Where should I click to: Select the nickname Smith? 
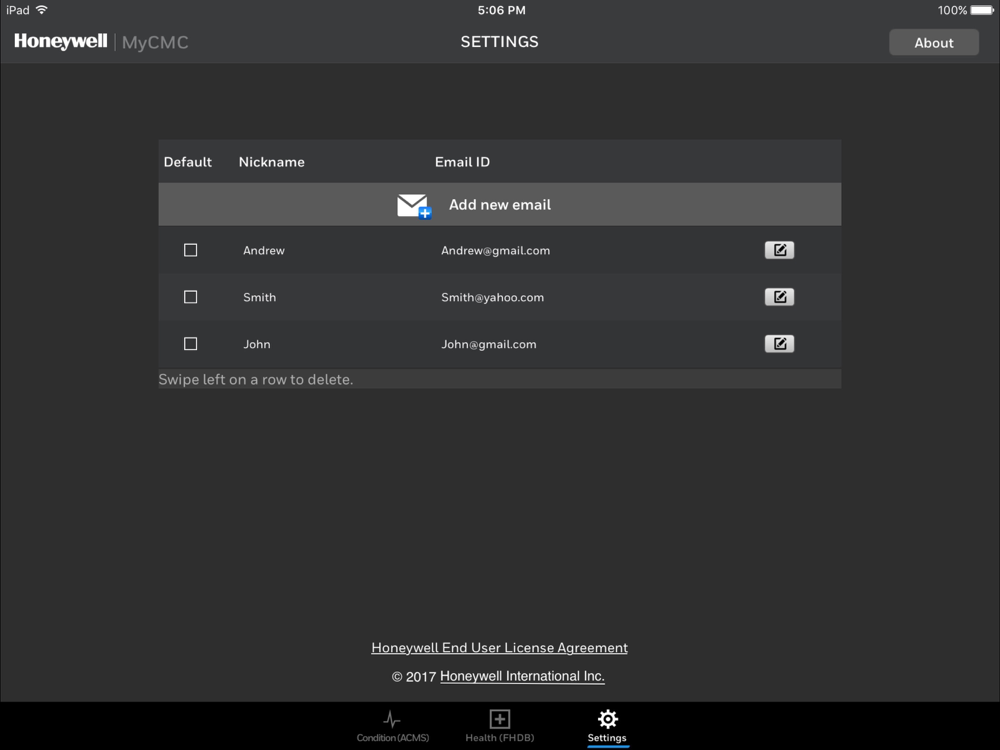pyautogui.click(x=260, y=297)
